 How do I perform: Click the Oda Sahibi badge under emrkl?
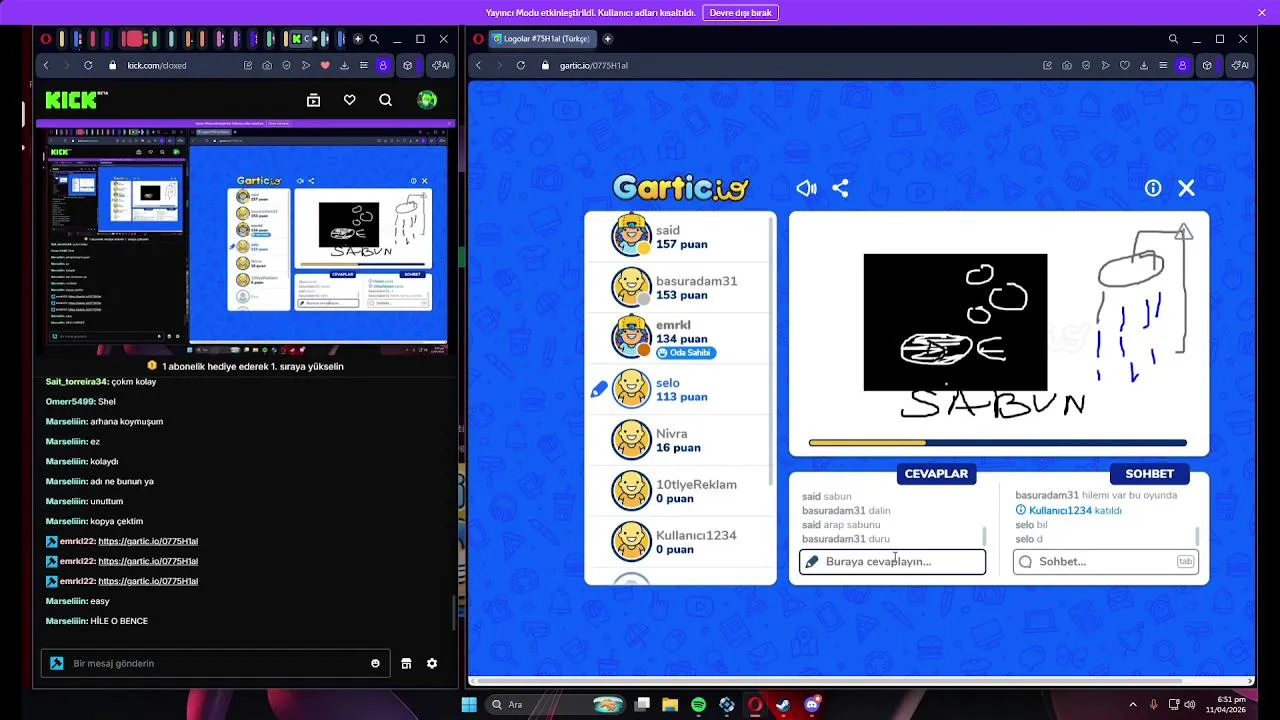point(687,353)
